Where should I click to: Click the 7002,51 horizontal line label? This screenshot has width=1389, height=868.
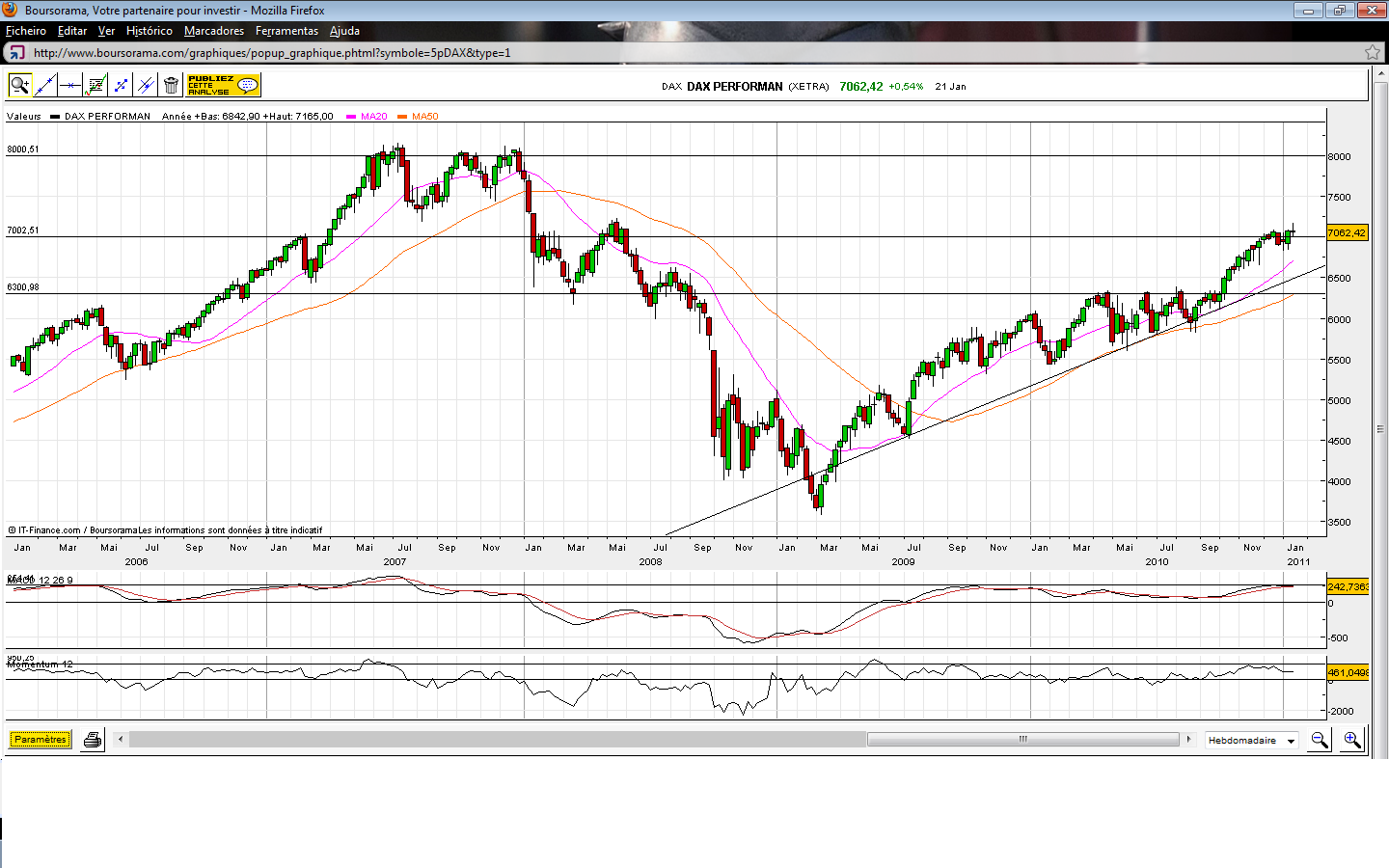tap(23, 231)
